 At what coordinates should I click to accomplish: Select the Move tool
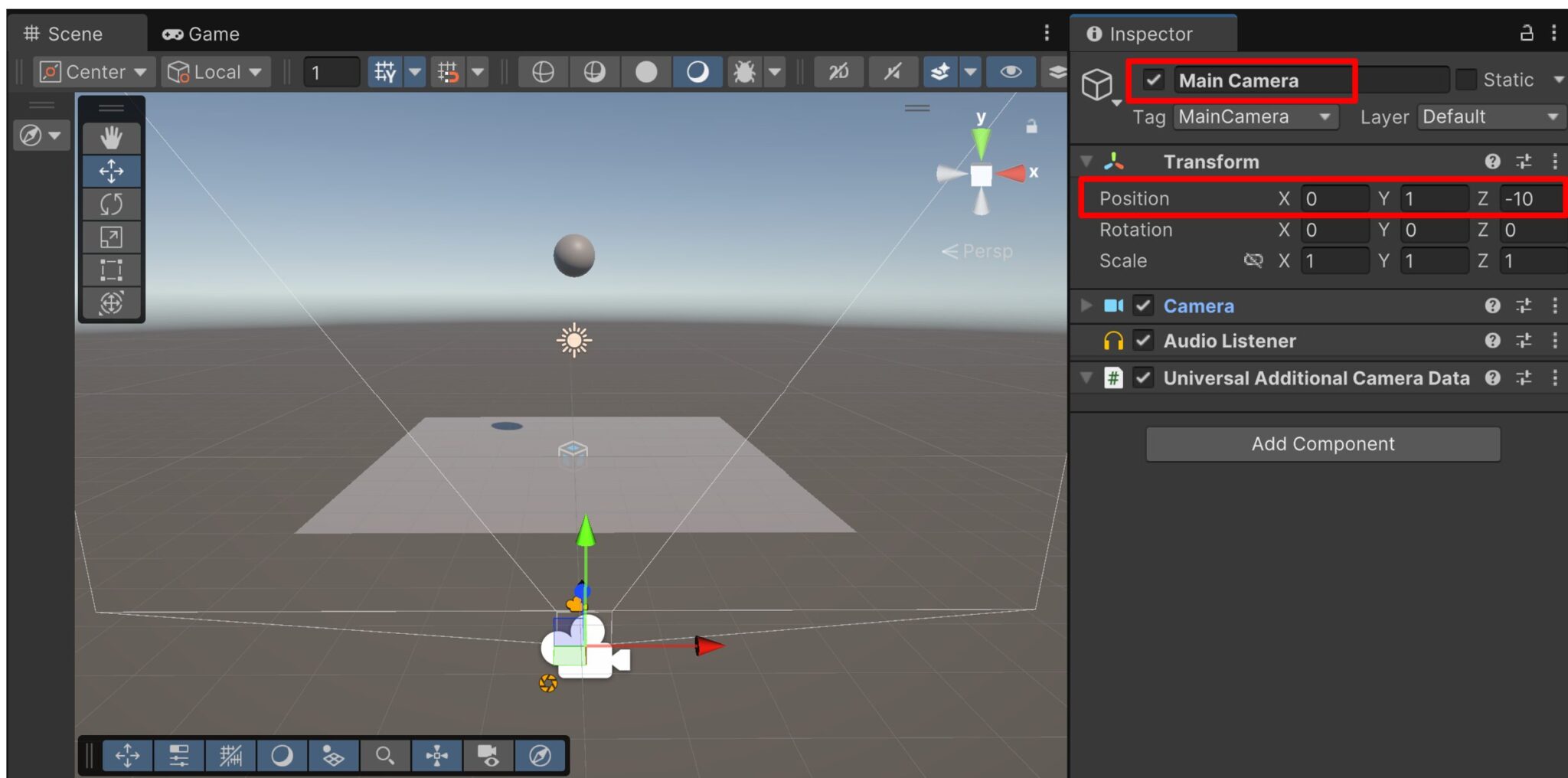[112, 171]
